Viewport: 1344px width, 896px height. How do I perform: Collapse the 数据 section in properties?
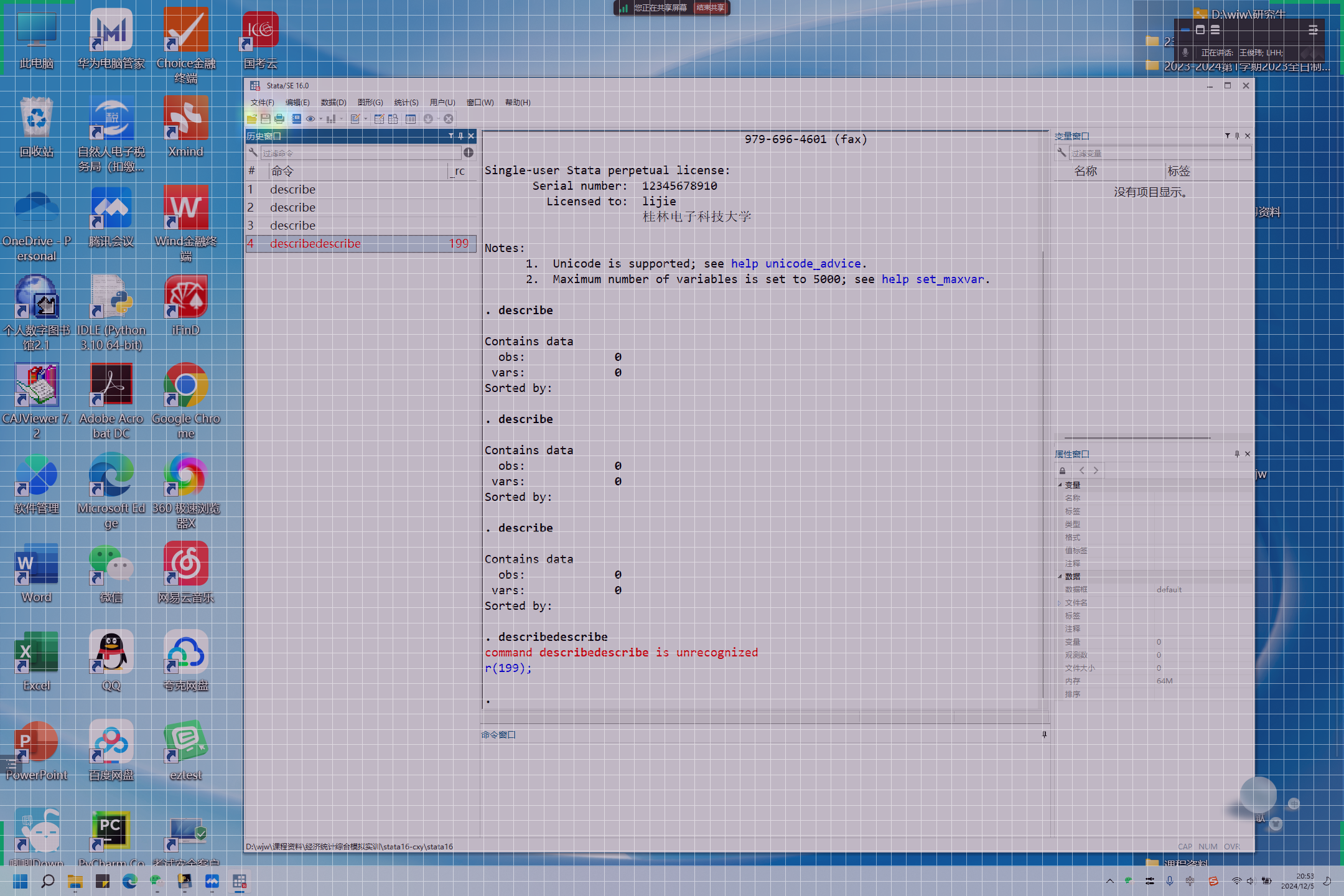1060,576
